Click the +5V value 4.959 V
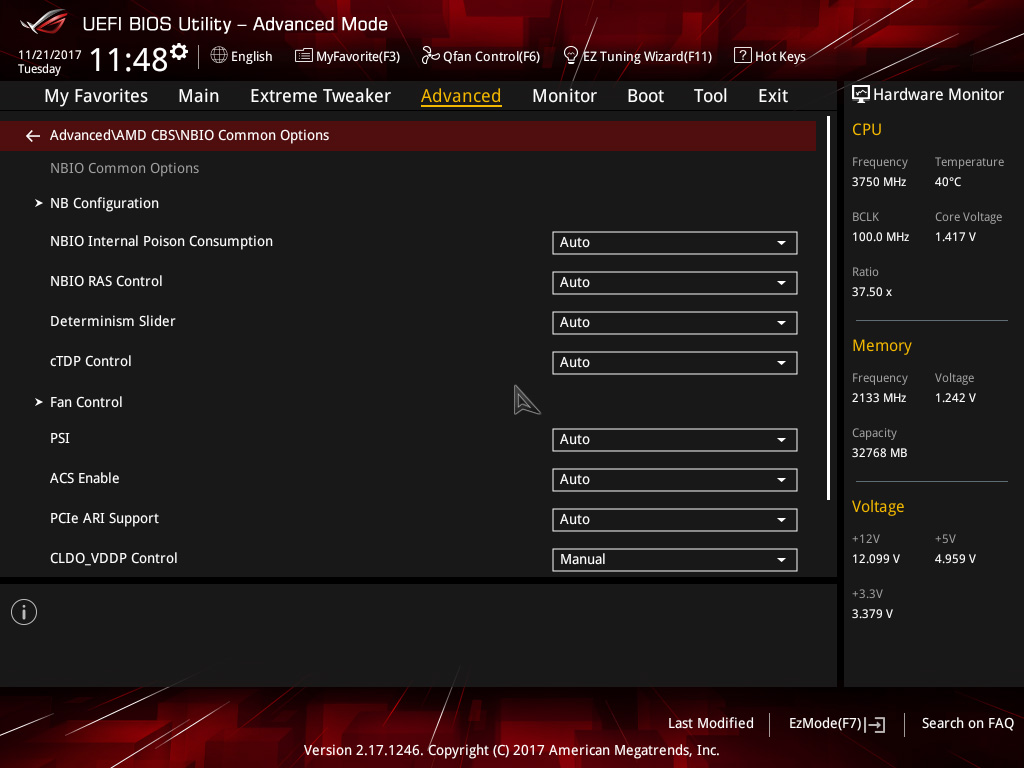This screenshot has height=768, width=1024. tap(955, 559)
